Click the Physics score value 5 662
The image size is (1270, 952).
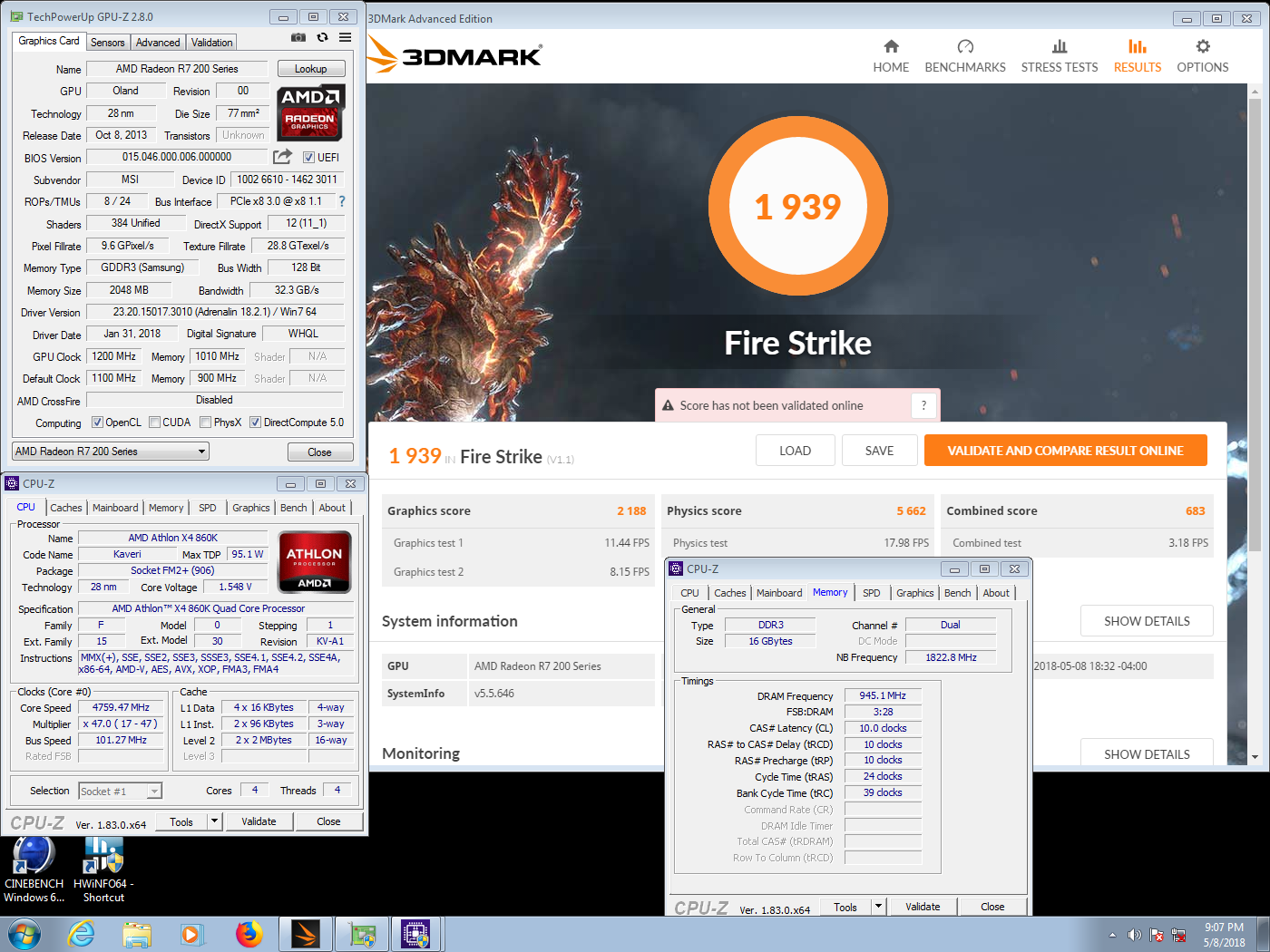pos(911,510)
